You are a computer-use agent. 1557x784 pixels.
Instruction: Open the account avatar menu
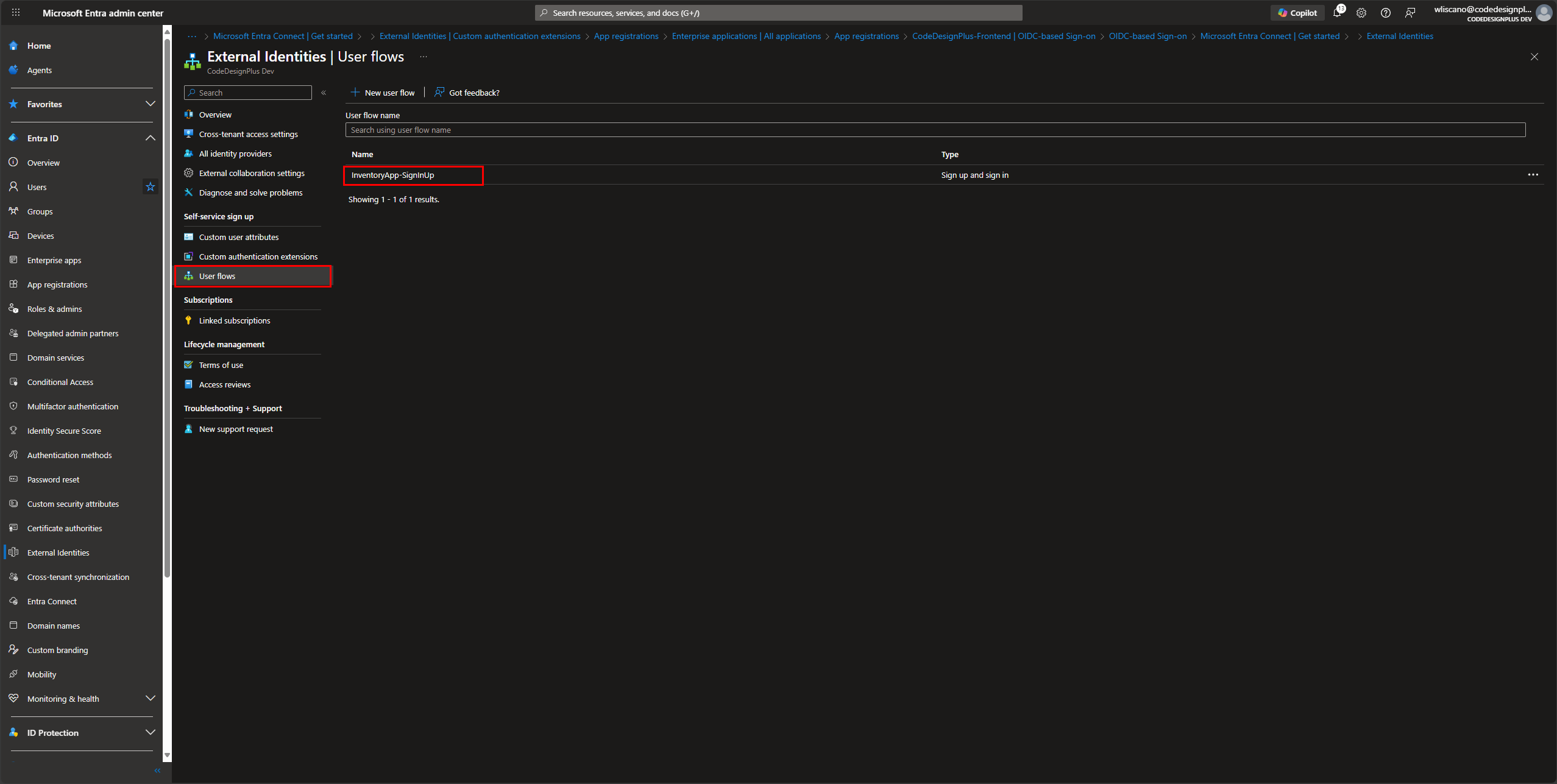pyautogui.click(x=1544, y=13)
